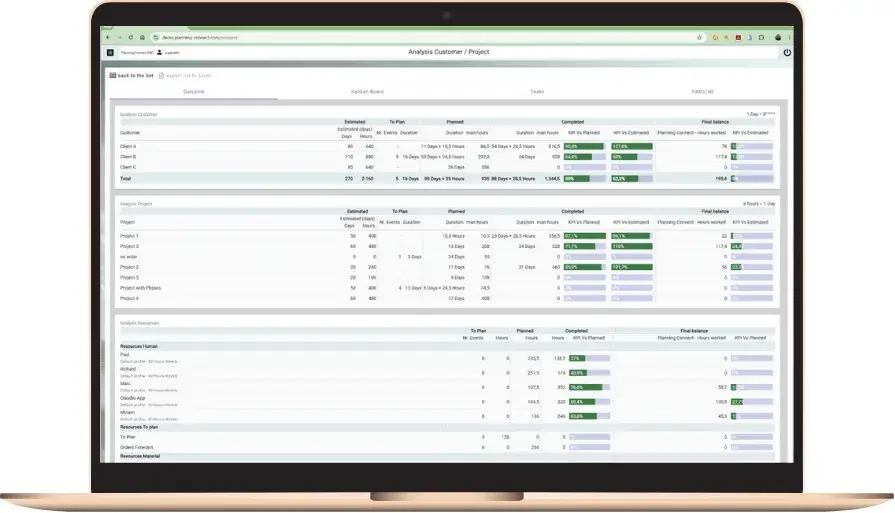Select resource Richard
The image size is (895, 513).
tap(446, 373)
